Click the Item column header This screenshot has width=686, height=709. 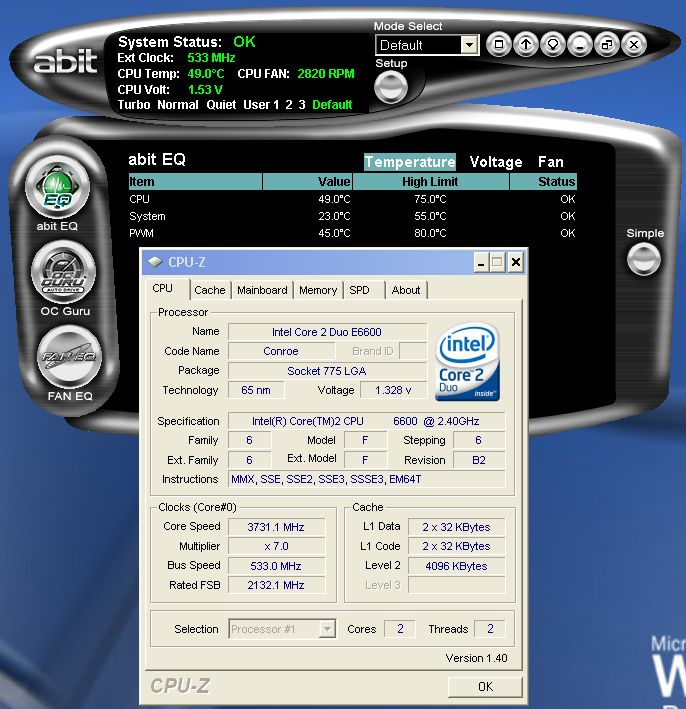pyautogui.click(x=195, y=181)
